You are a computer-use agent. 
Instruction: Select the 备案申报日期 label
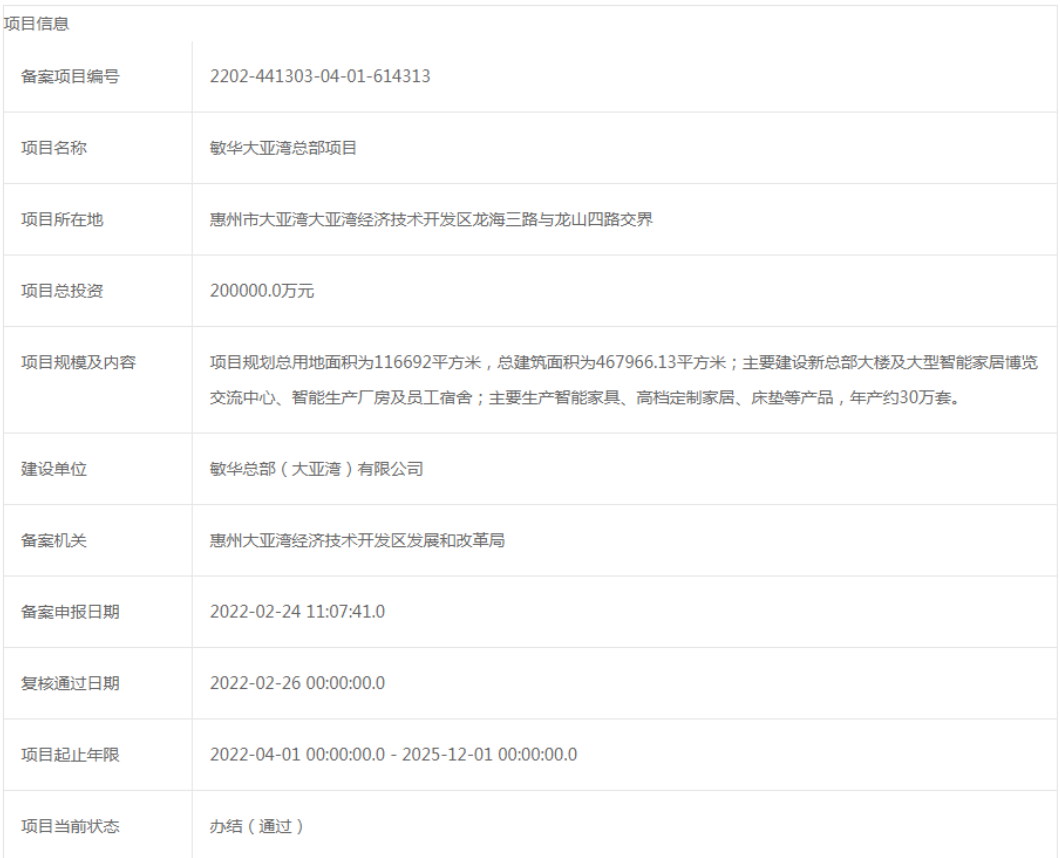click(x=70, y=612)
